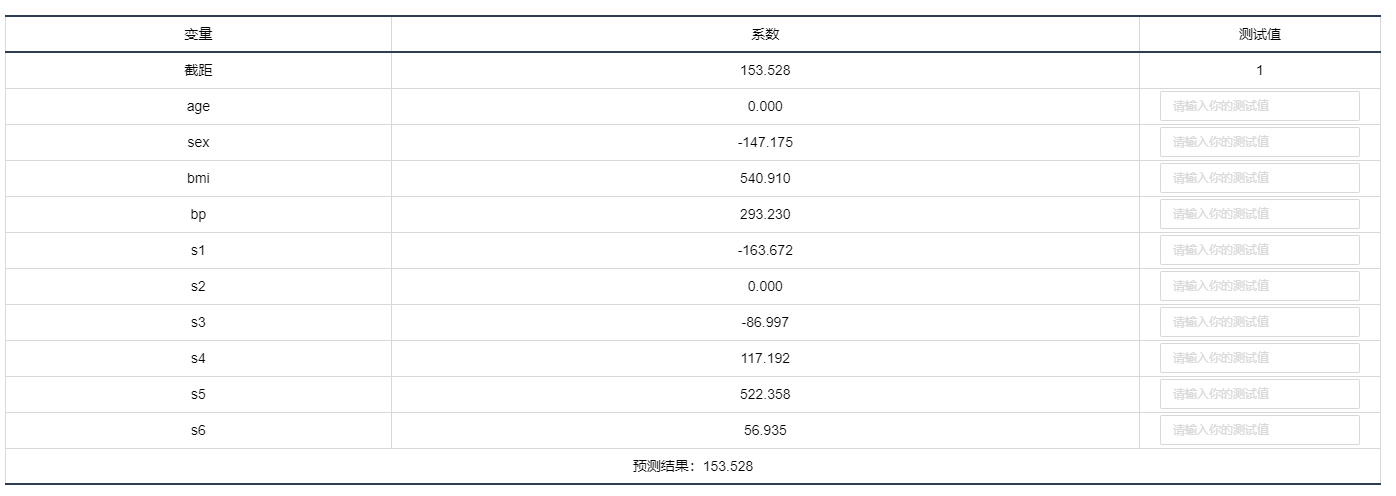Screen dimensions: 1396x496
Task: Click the 测试值 column header
Action: pos(1259,34)
